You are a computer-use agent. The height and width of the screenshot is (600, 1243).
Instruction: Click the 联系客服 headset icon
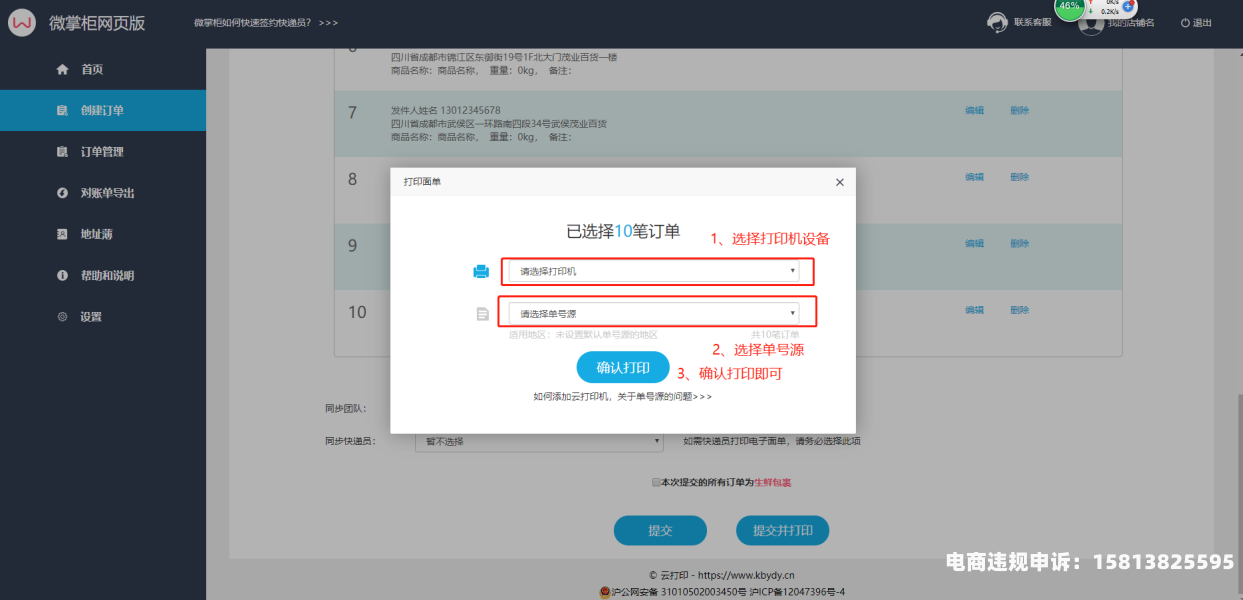997,22
